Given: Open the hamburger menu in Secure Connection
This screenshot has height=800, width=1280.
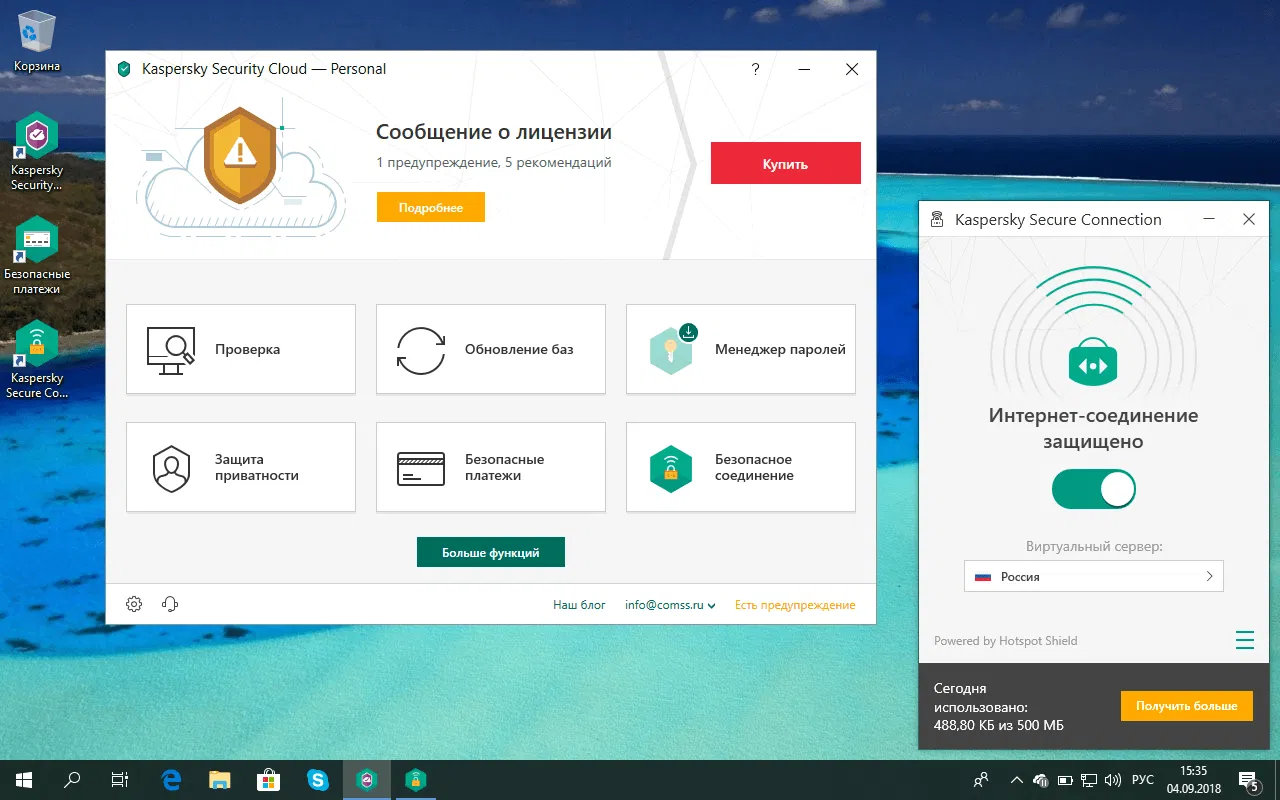Looking at the screenshot, I should pyautogui.click(x=1245, y=640).
